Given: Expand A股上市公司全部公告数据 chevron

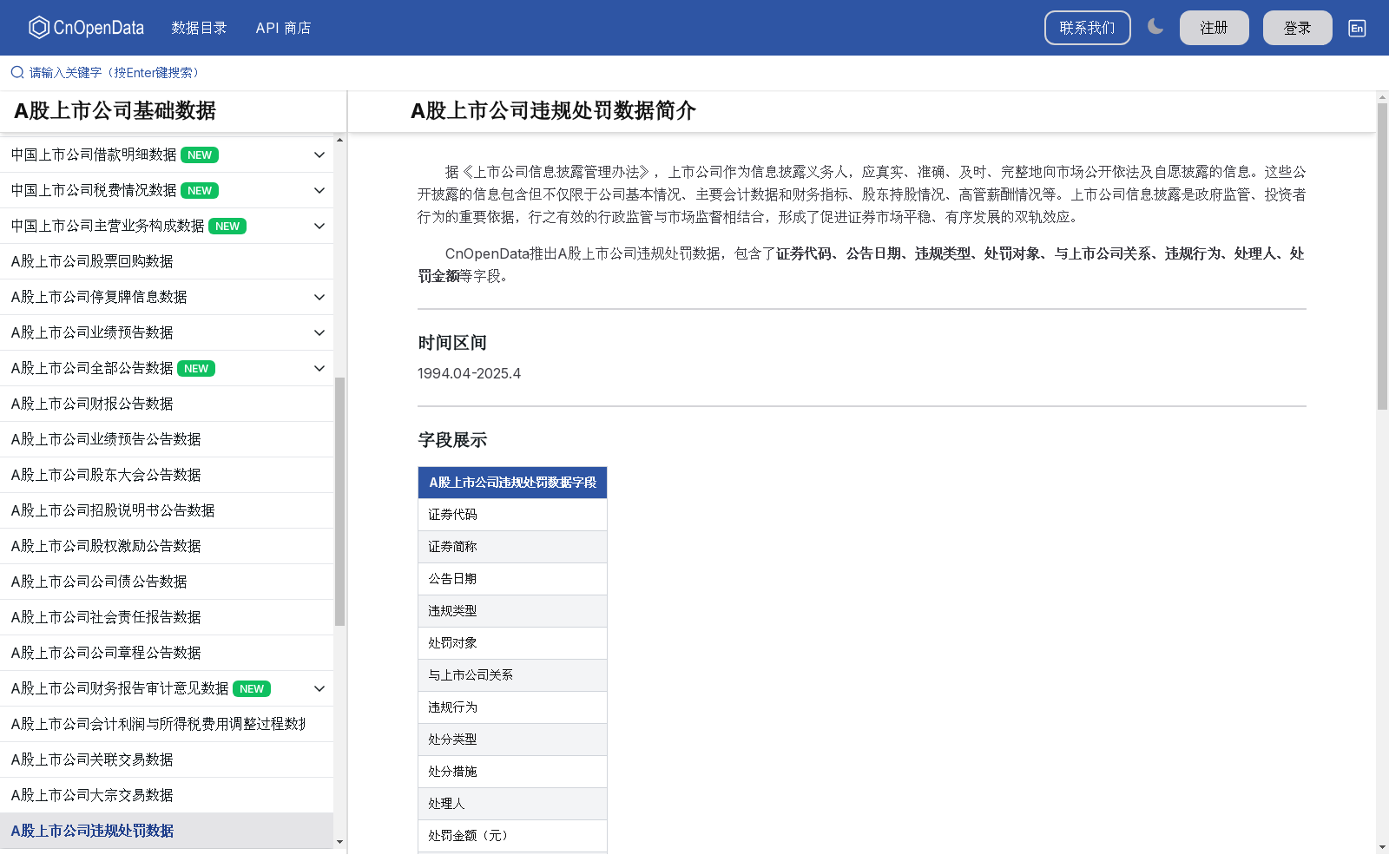Looking at the screenshot, I should click(x=319, y=369).
